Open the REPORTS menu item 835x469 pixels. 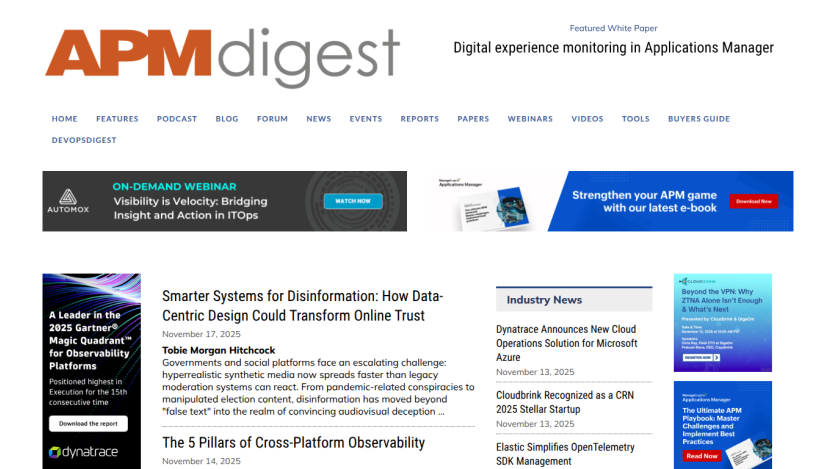tap(420, 119)
